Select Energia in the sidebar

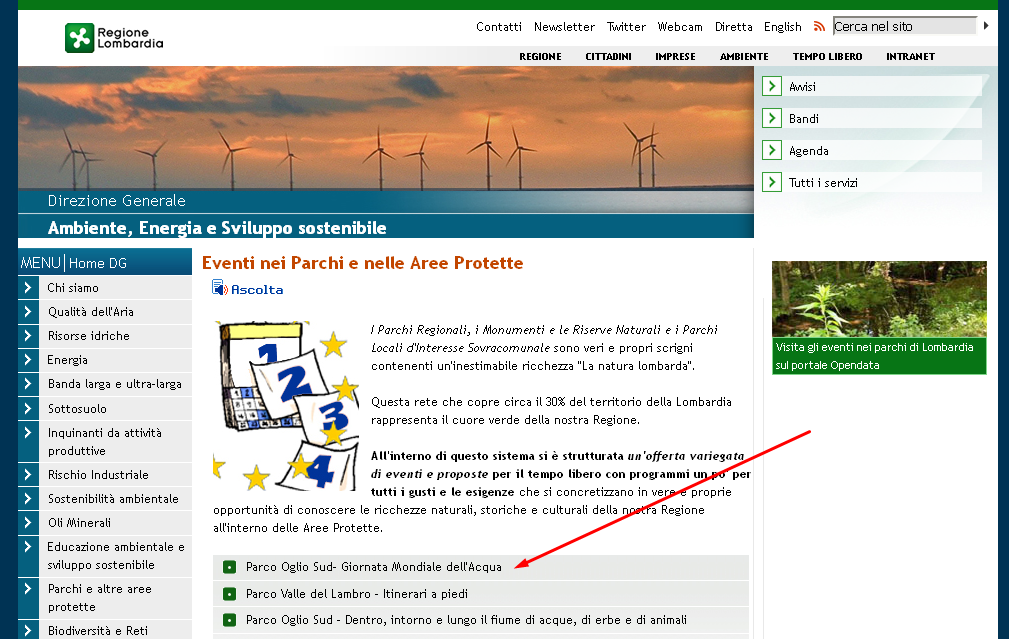(x=67, y=360)
